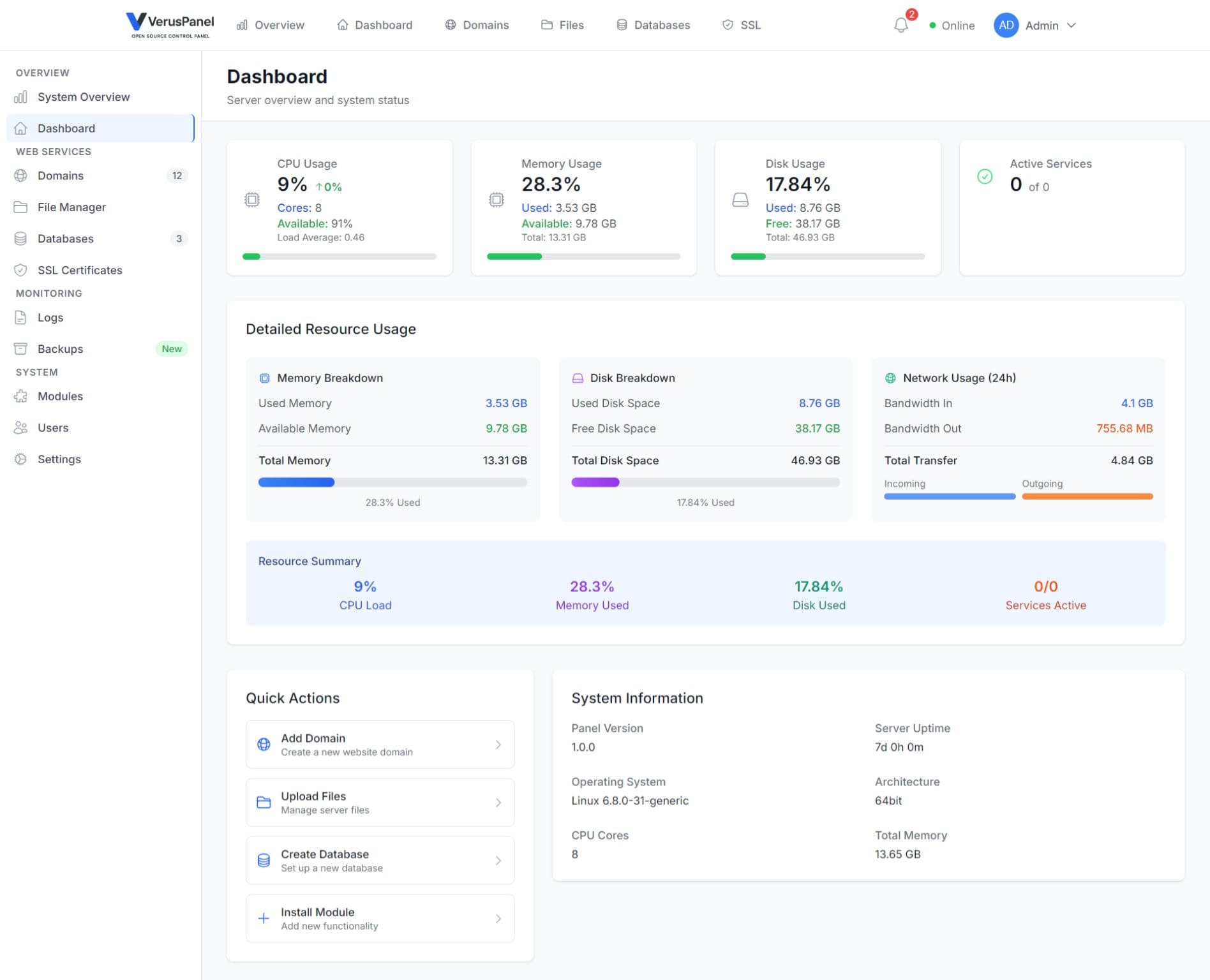The width and height of the screenshot is (1210, 980).
Task: Click the Online status indicator
Action: [x=951, y=26]
